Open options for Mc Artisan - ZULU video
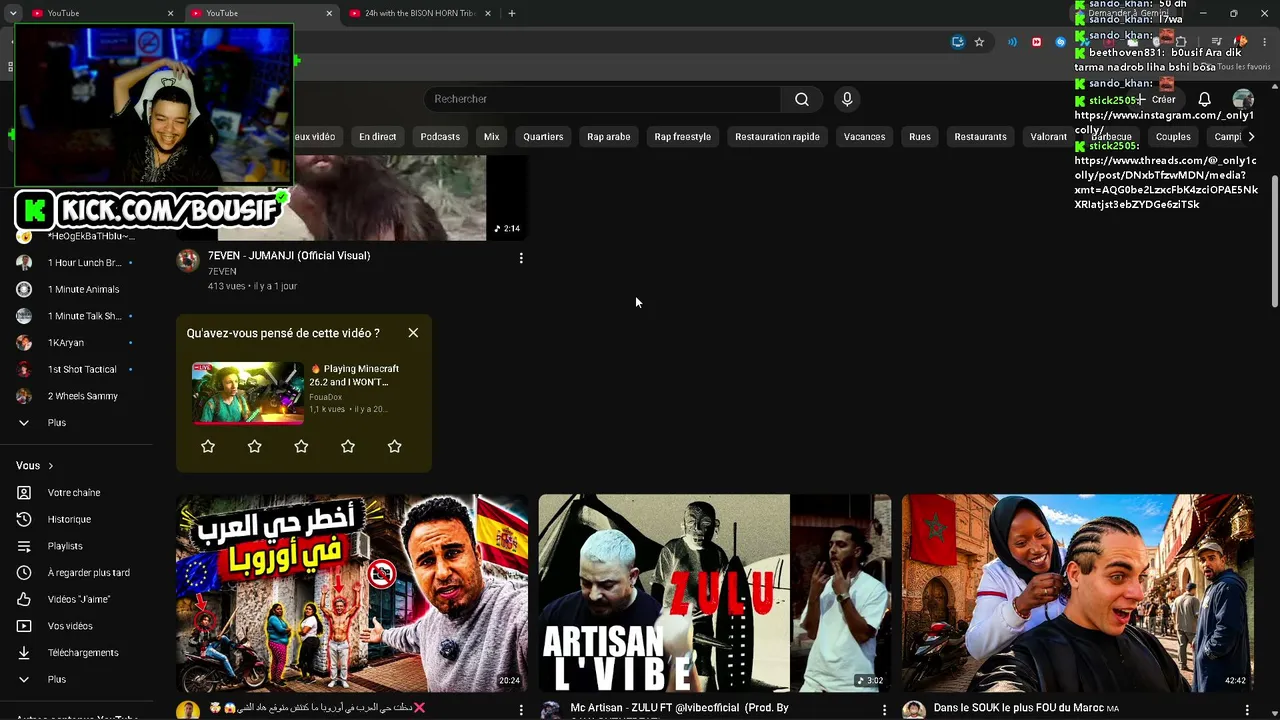1280x720 pixels. [883, 710]
